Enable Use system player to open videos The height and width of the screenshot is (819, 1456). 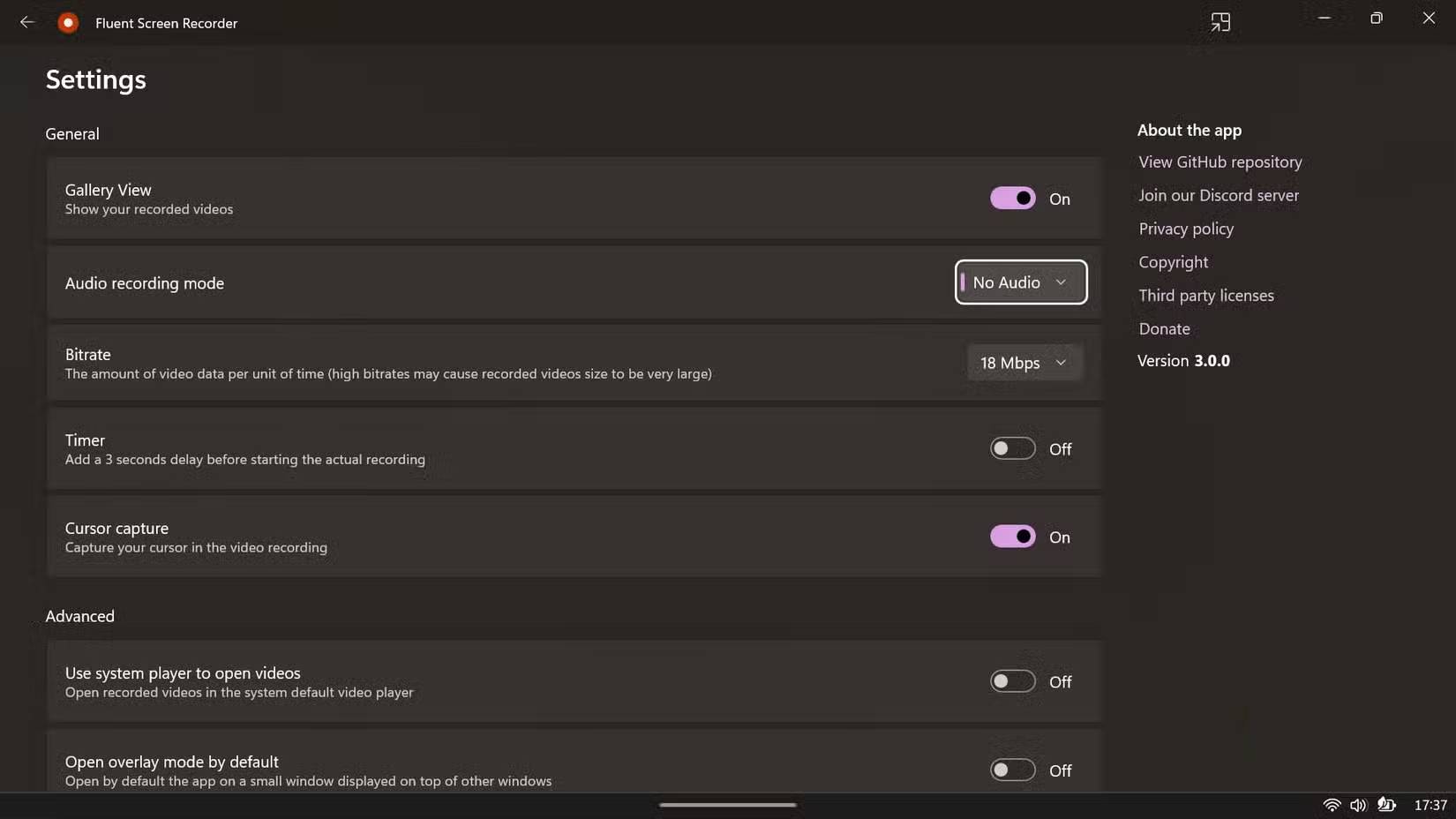click(1012, 681)
